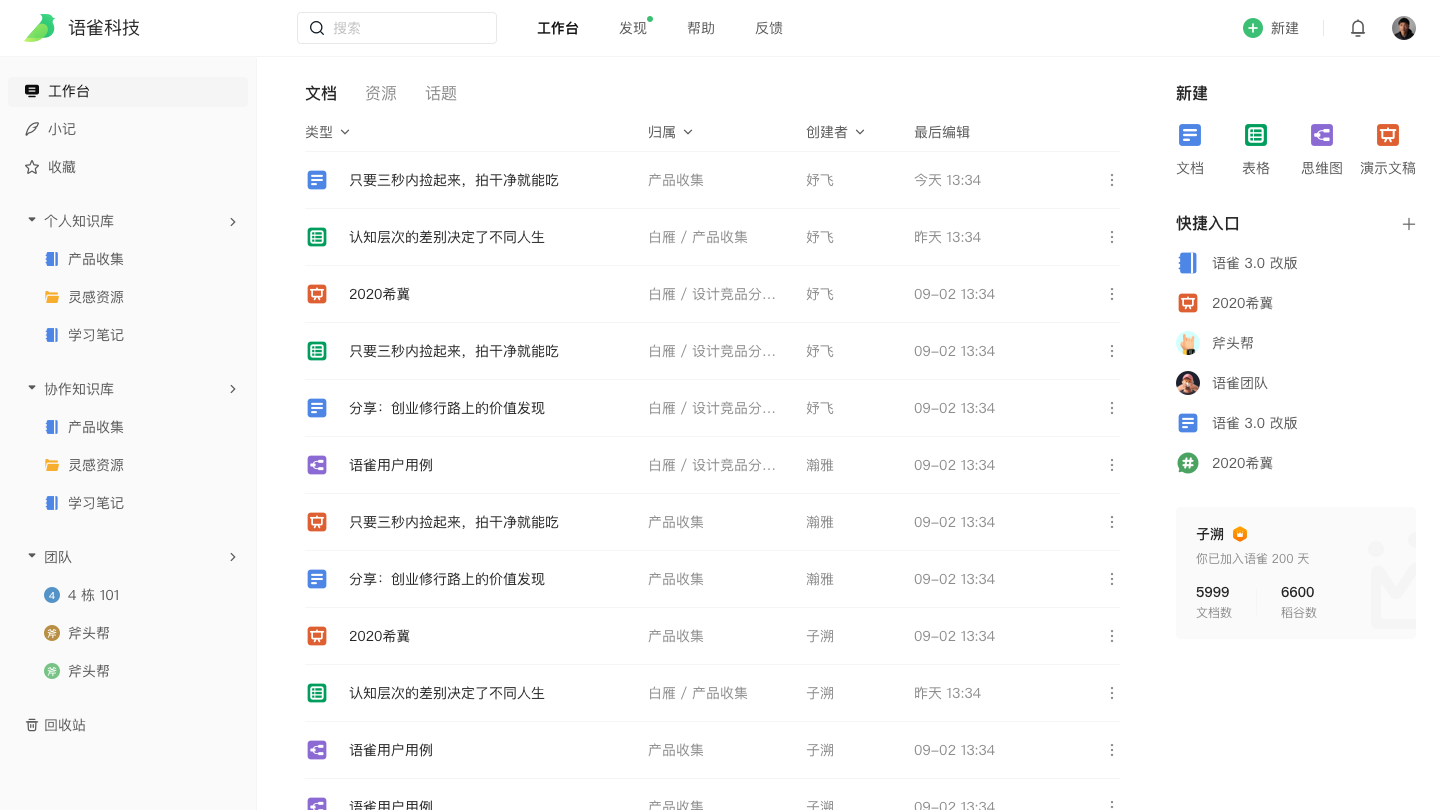
Task: Click the magnifier icon in the search box
Action: point(317,28)
